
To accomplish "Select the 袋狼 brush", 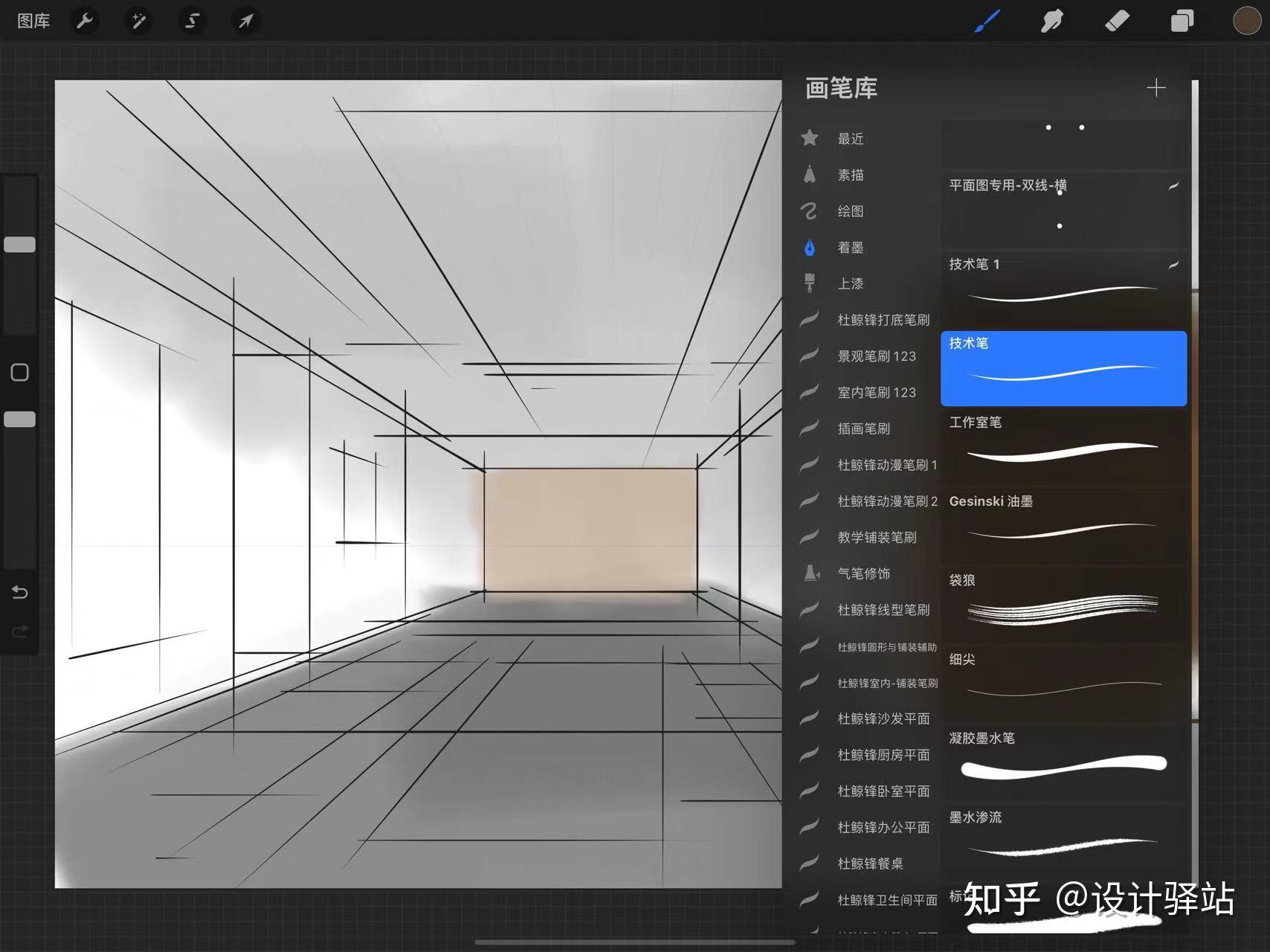I will [1063, 605].
